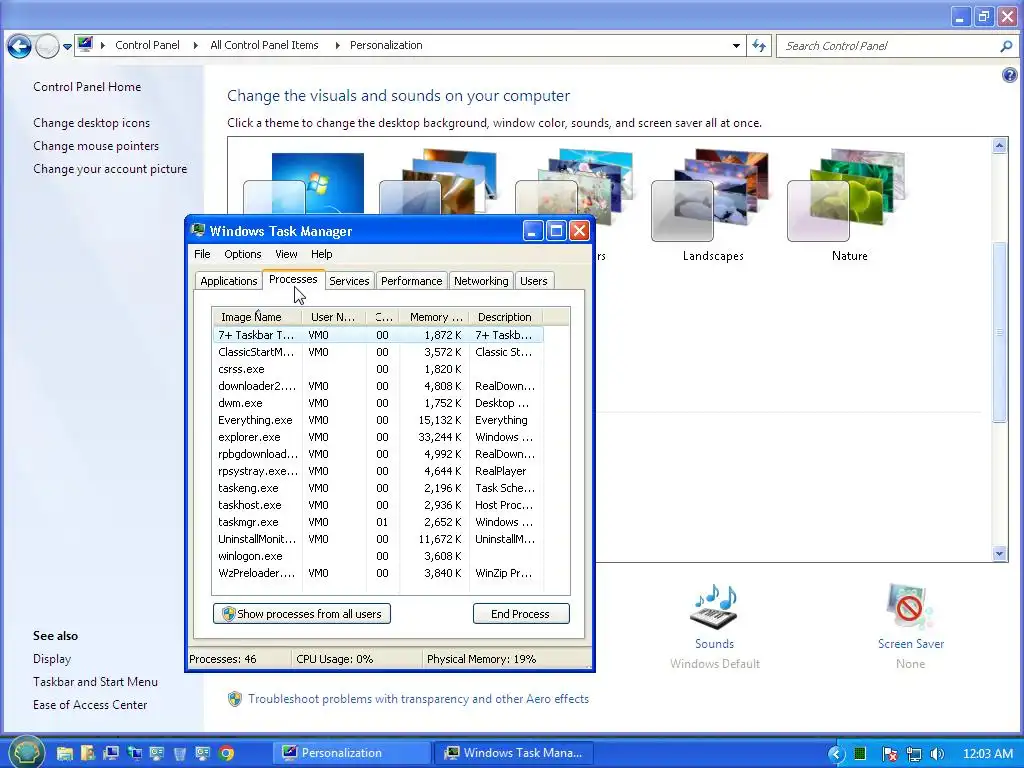Click the End Process button
Image resolution: width=1024 pixels, height=768 pixels.
pyautogui.click(x=520, y=614)
